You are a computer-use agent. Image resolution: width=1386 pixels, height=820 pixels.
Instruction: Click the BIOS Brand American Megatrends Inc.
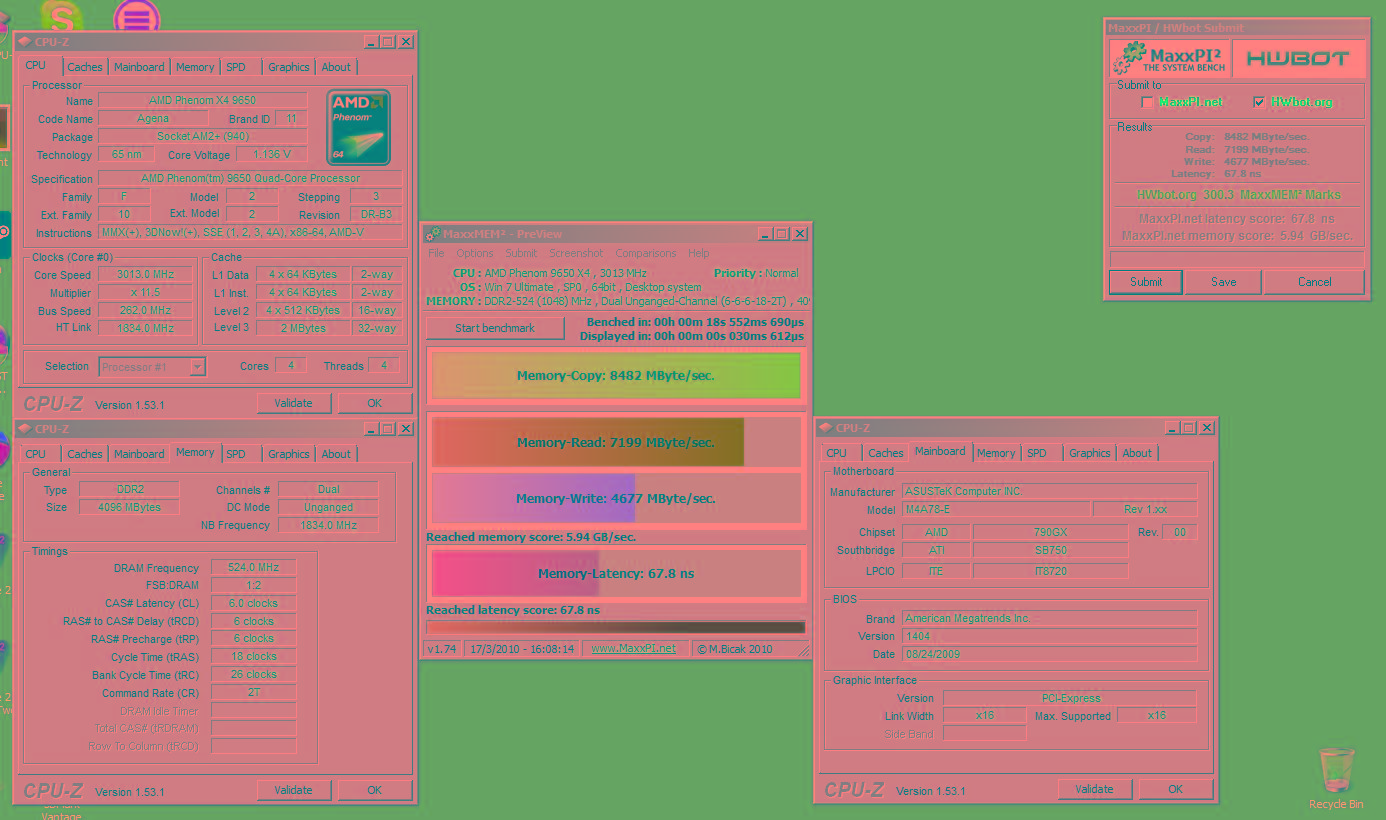tap(1049, 618)
